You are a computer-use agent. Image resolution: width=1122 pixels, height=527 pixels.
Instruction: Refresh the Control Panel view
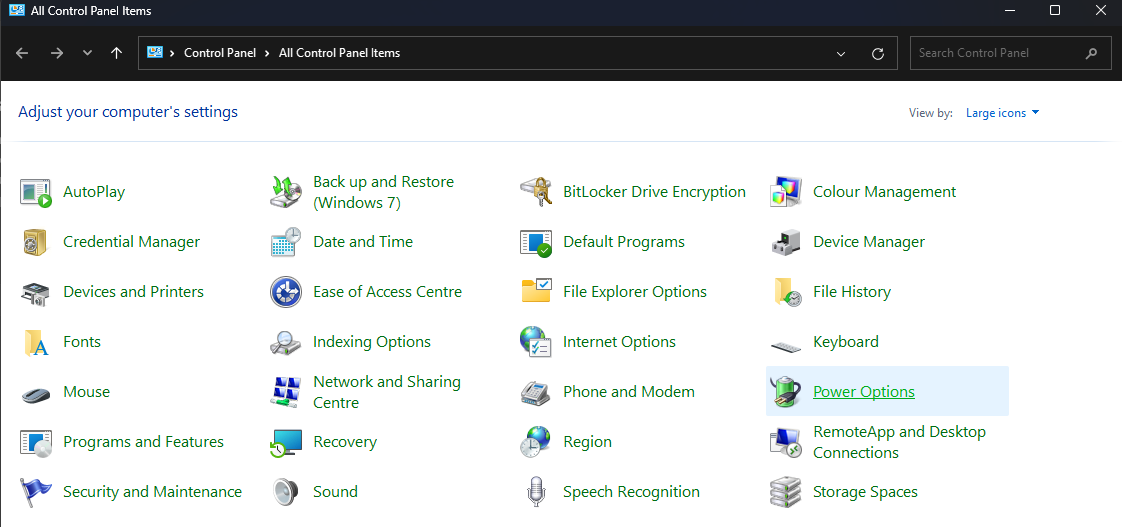878,53
